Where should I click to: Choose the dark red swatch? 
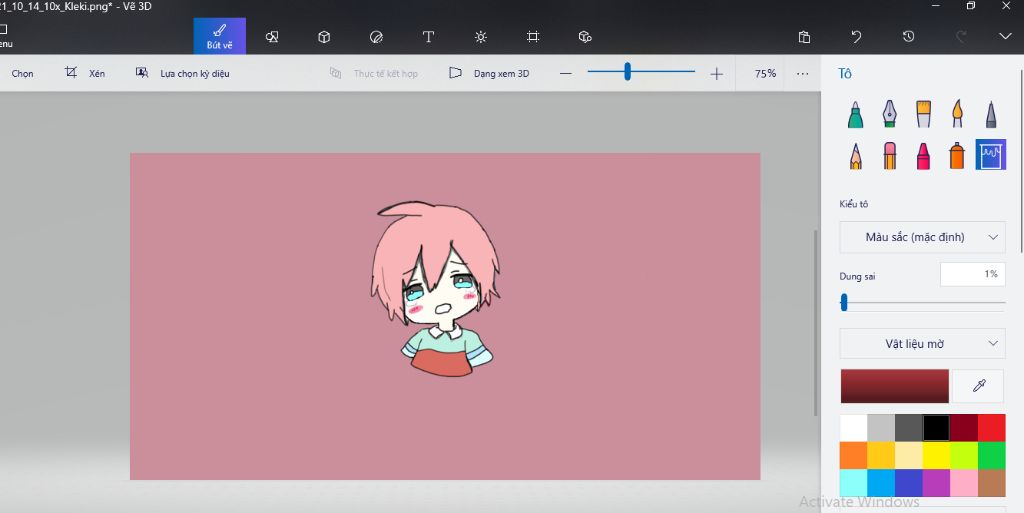pyautogui.click(x=964, y=428)
